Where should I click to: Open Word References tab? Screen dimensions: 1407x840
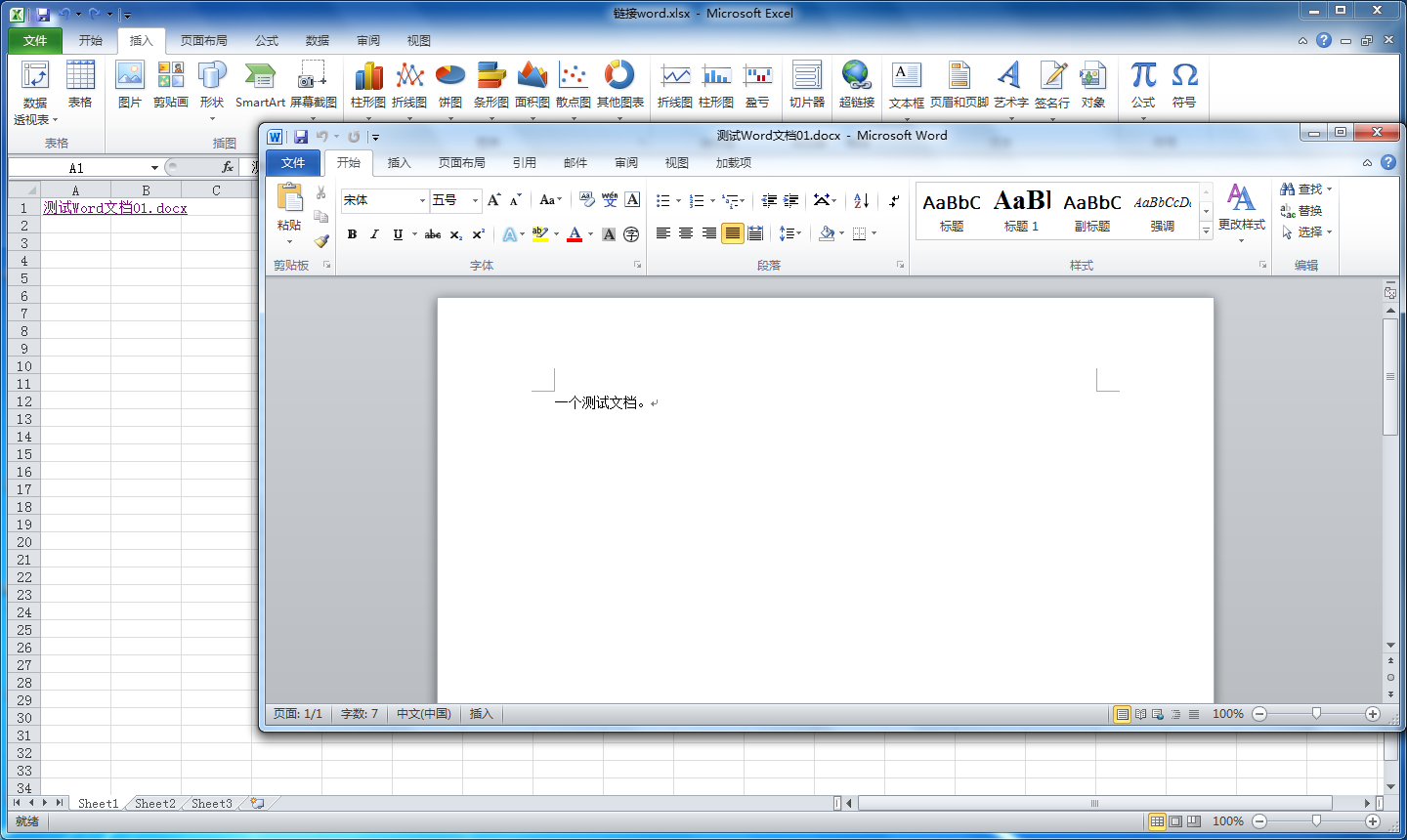click(x=525, y=162)
